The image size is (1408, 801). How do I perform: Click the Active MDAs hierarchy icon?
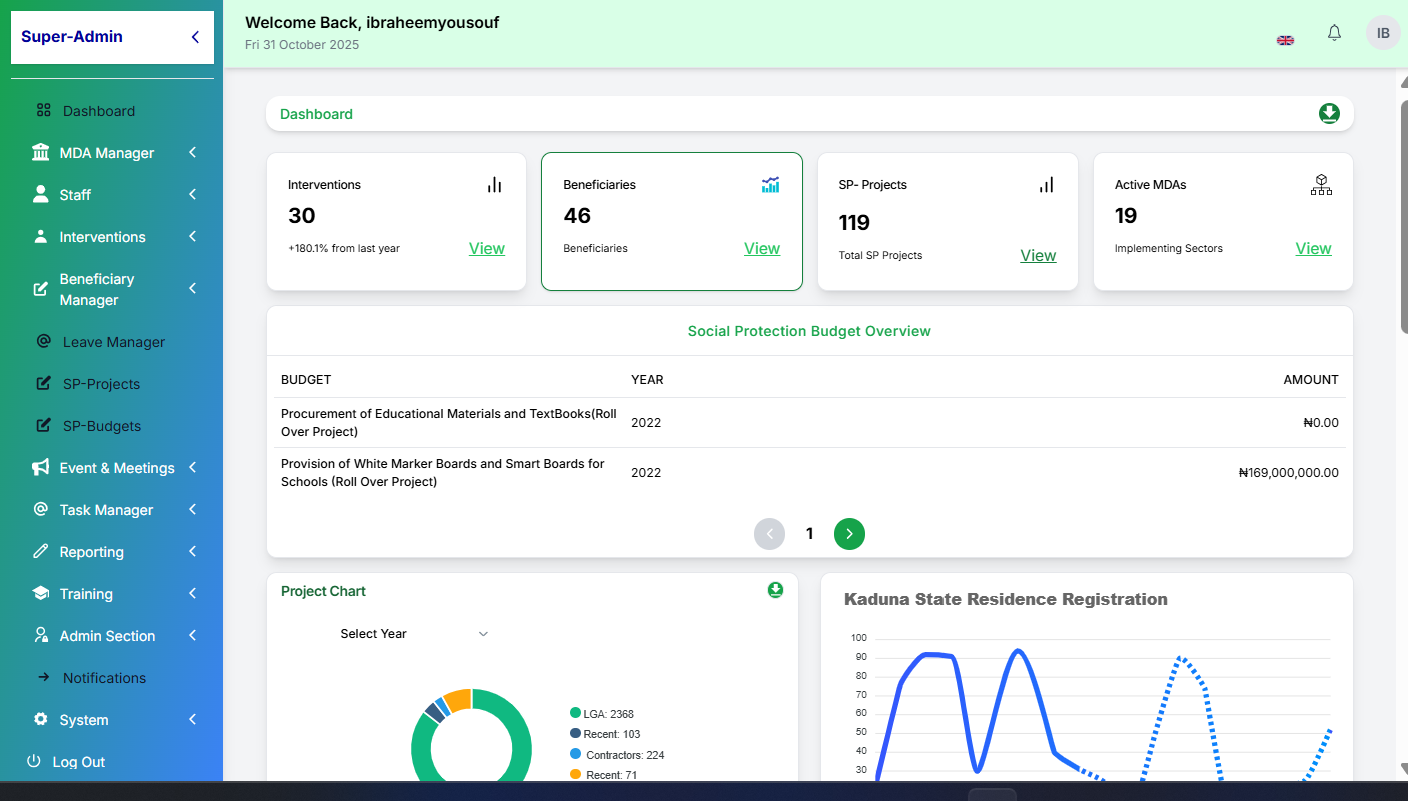(x=1321, y=185)
